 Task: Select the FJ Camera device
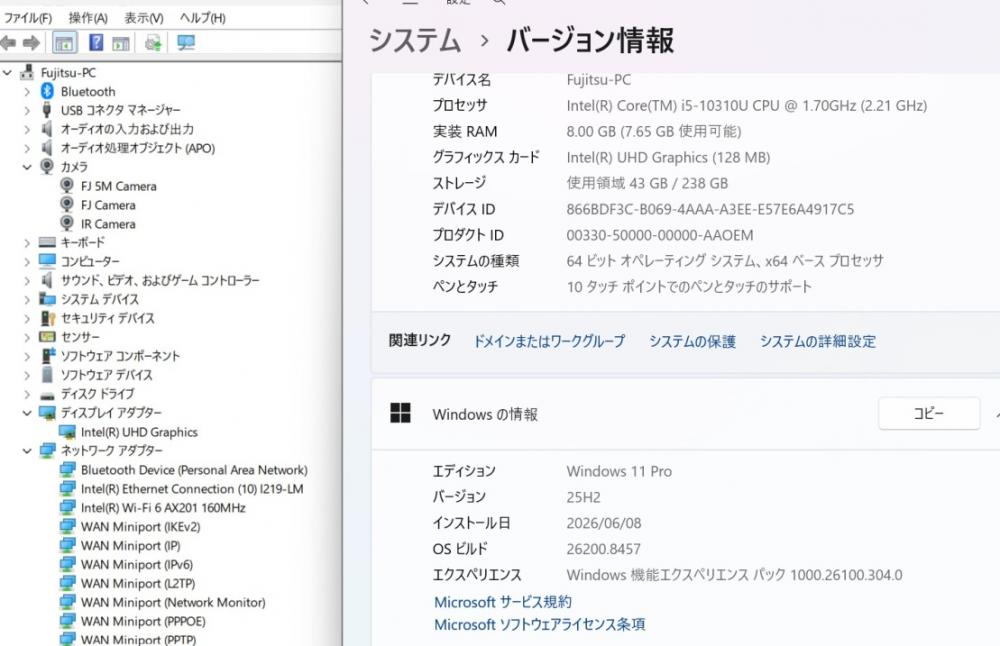(x=108, y=205)
